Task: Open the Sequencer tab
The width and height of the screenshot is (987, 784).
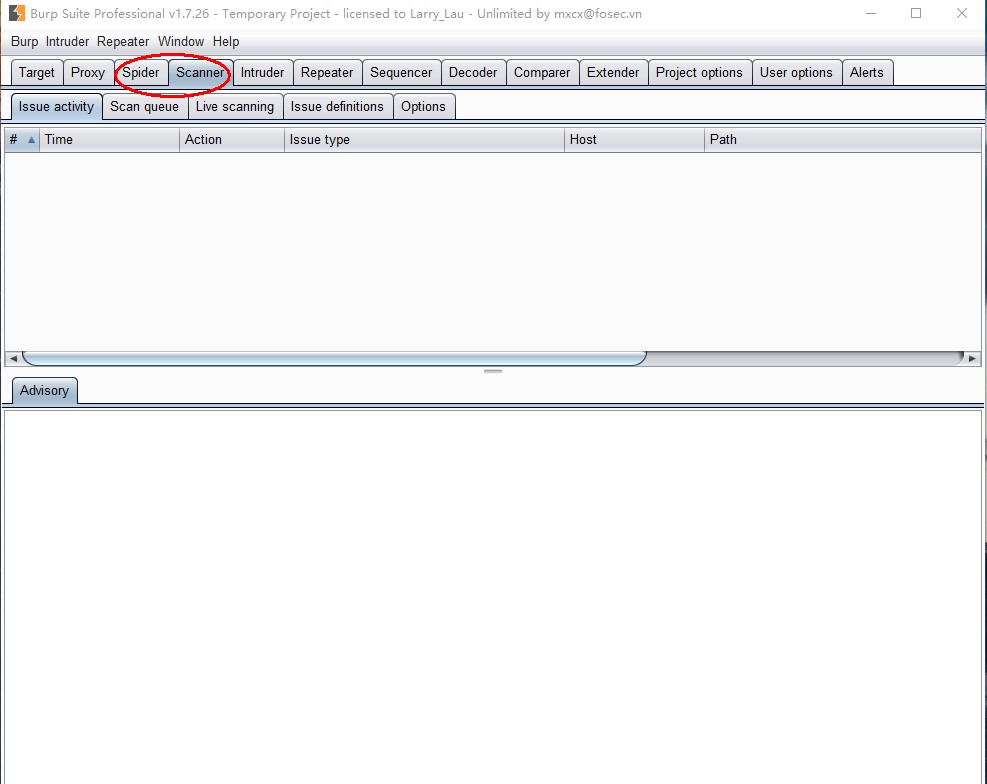Action: (x=401, y=72)
